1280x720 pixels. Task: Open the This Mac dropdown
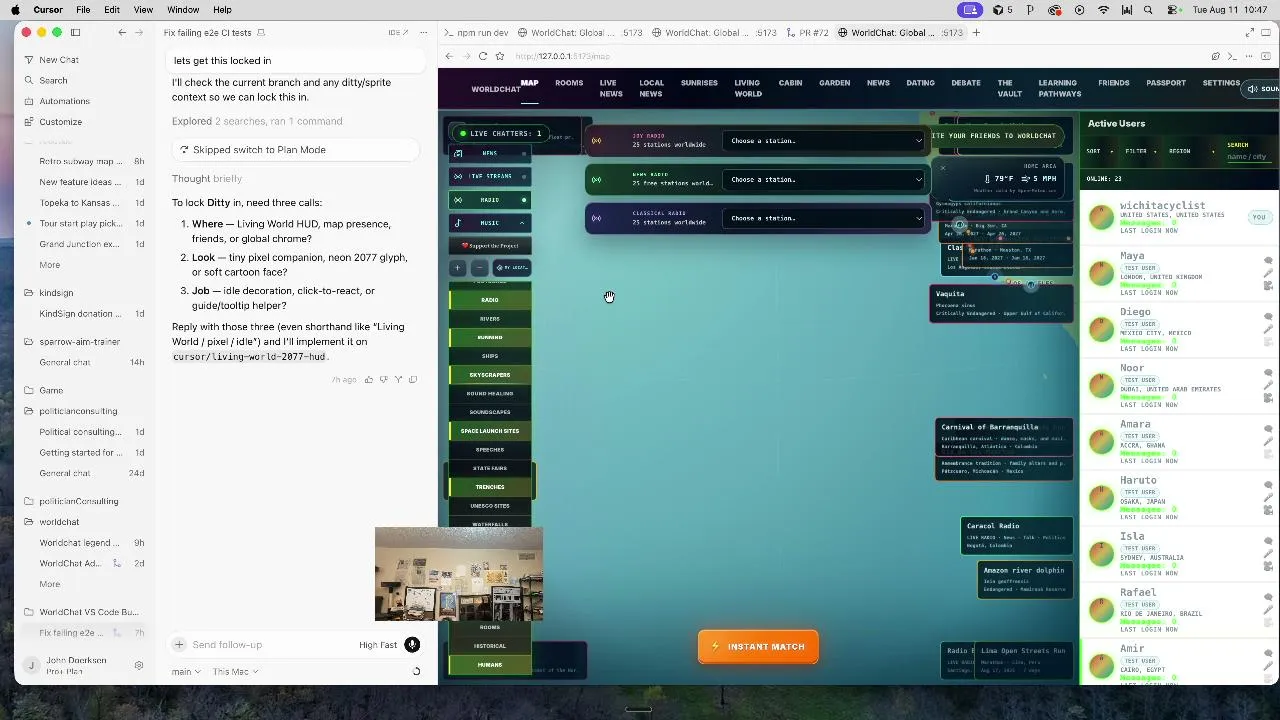click(x=235, y=672)
